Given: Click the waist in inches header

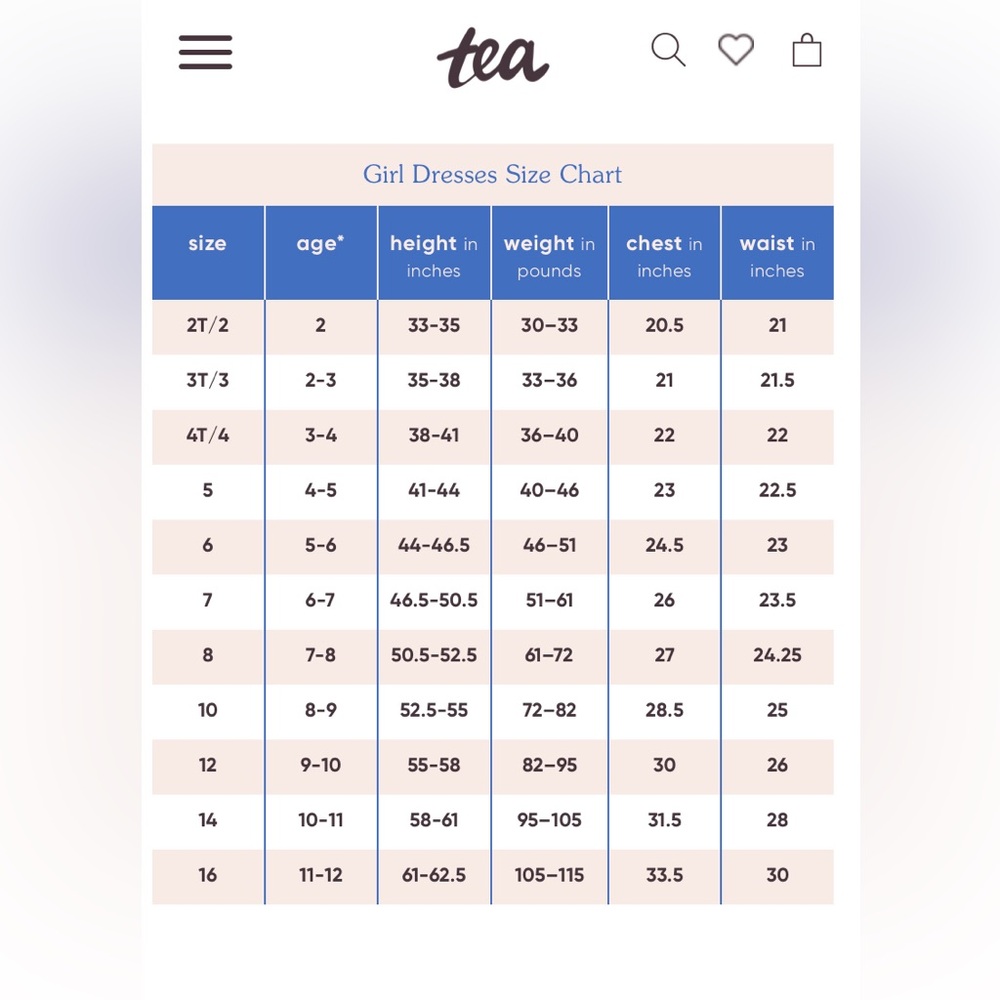Looking at the screenshot, I should point(777,253).
